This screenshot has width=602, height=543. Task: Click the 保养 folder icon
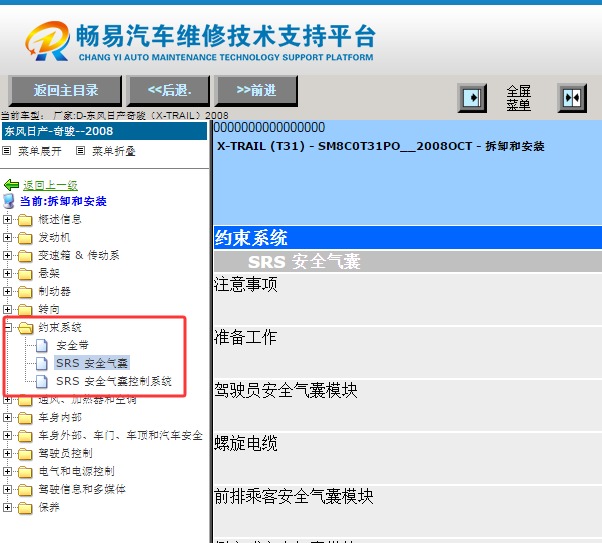click(x=25, y=508)
